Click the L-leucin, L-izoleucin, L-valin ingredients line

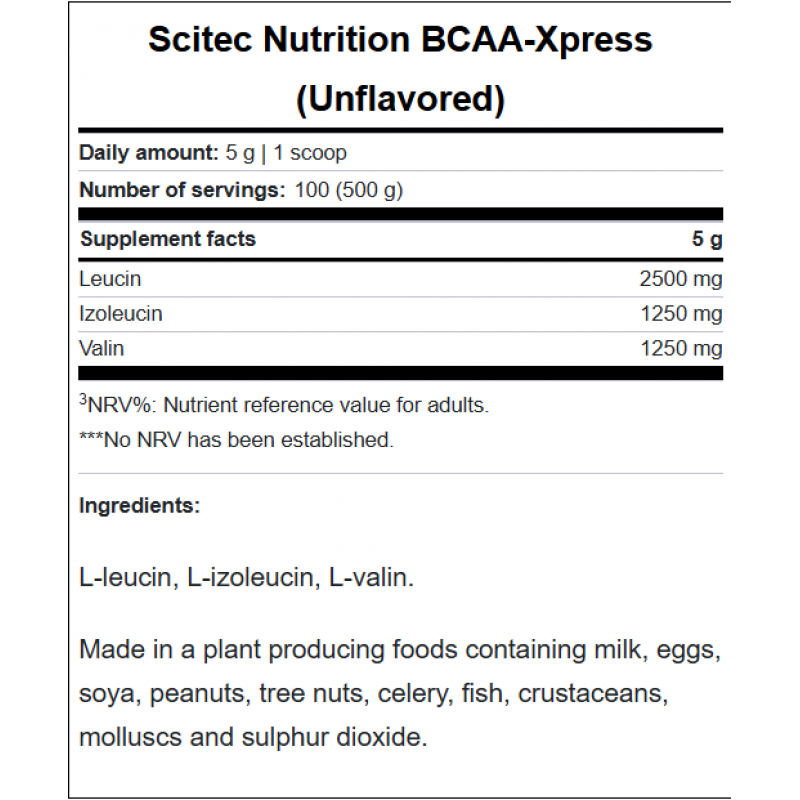tap(246, 579)
